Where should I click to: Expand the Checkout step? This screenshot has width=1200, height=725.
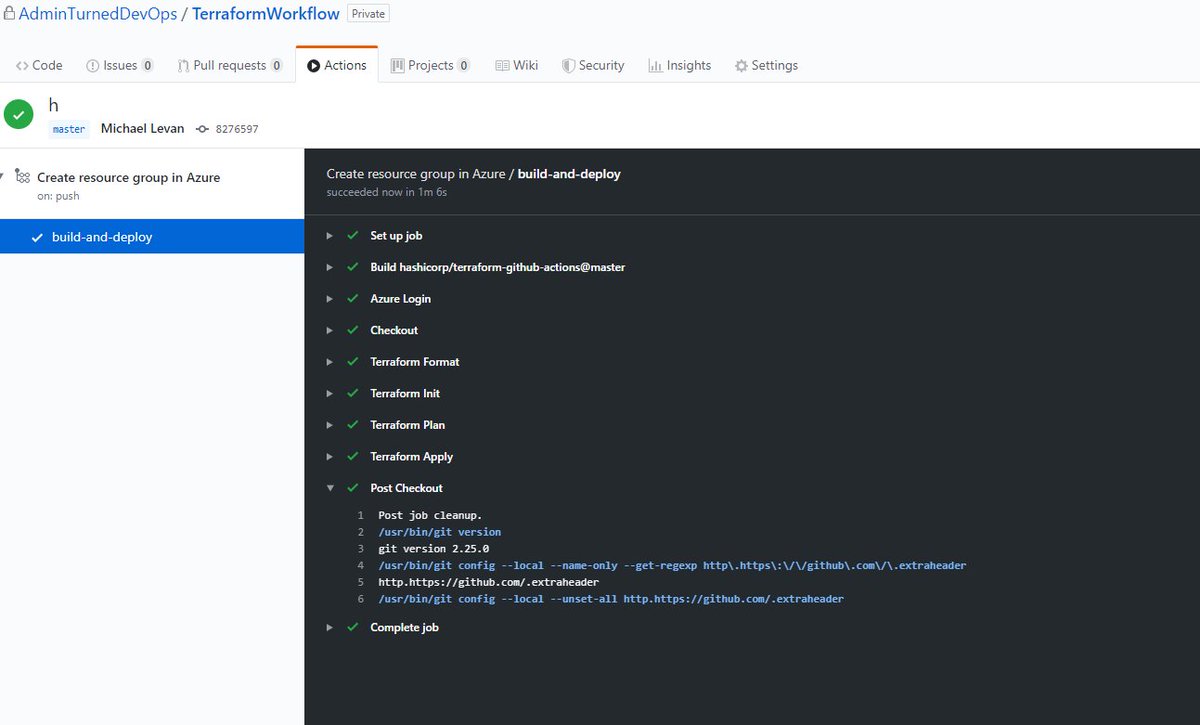click(x=330, y=330)
